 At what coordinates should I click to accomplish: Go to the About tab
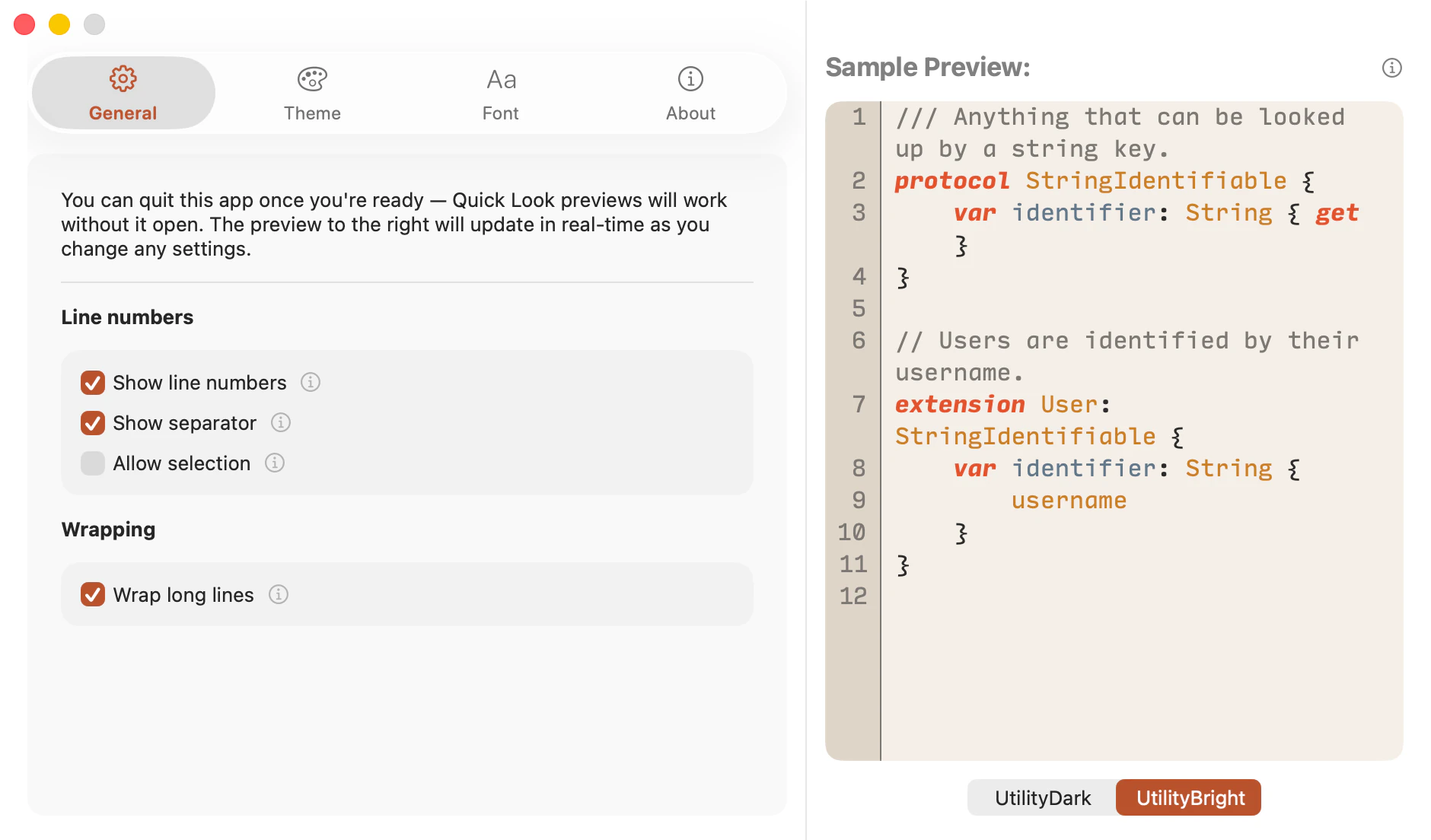(x=690, y=93)
